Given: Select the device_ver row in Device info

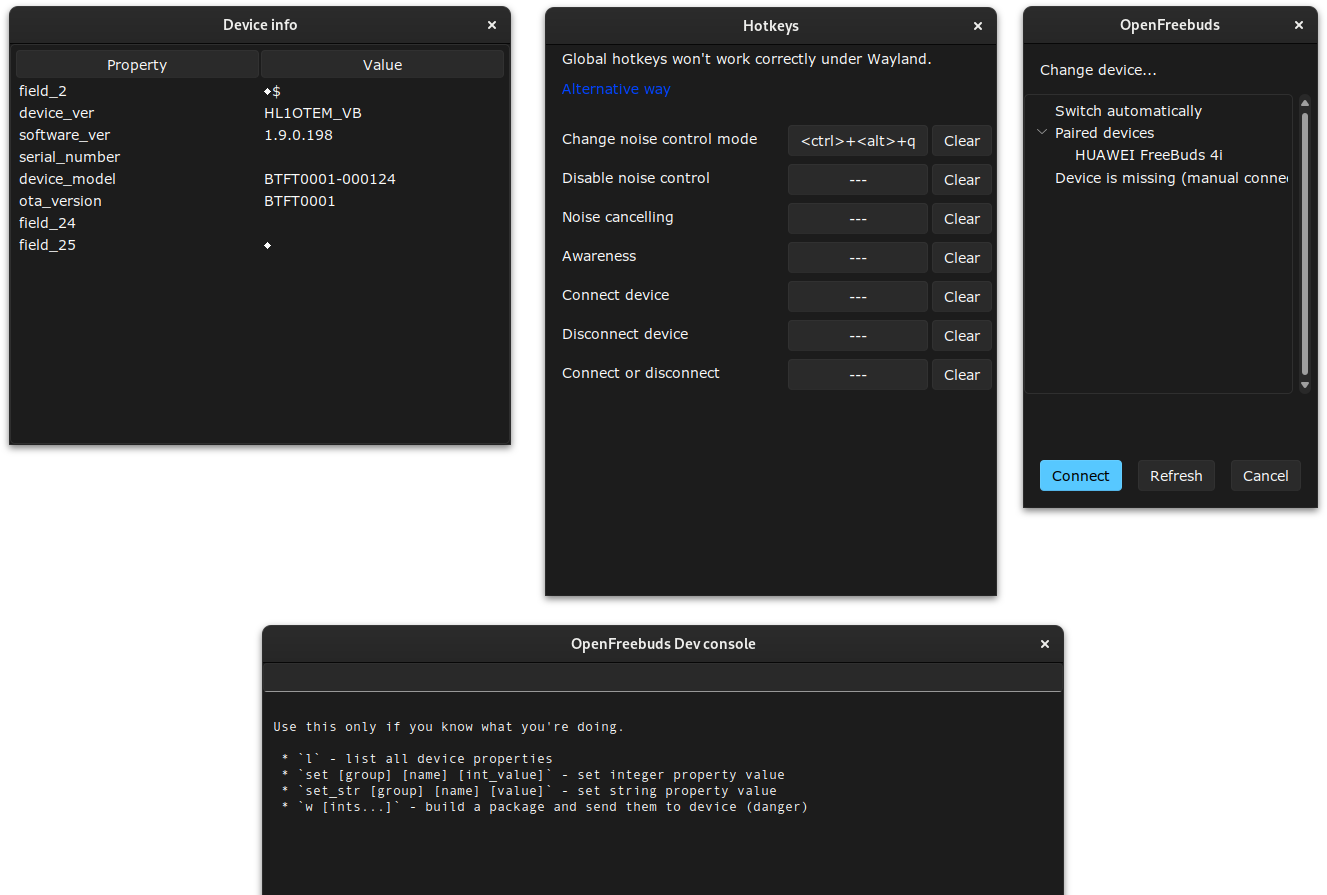Looking at the screenshot, I should pos(260,113).
